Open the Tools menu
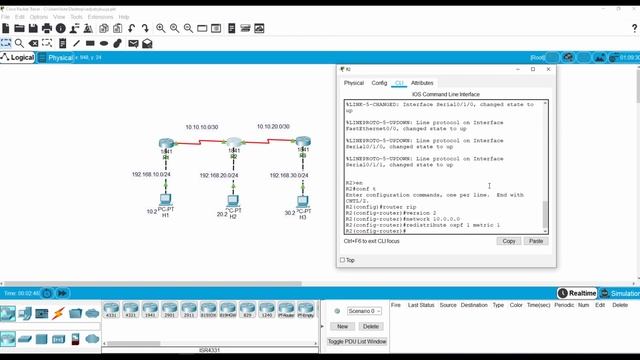 click(76, 17)
